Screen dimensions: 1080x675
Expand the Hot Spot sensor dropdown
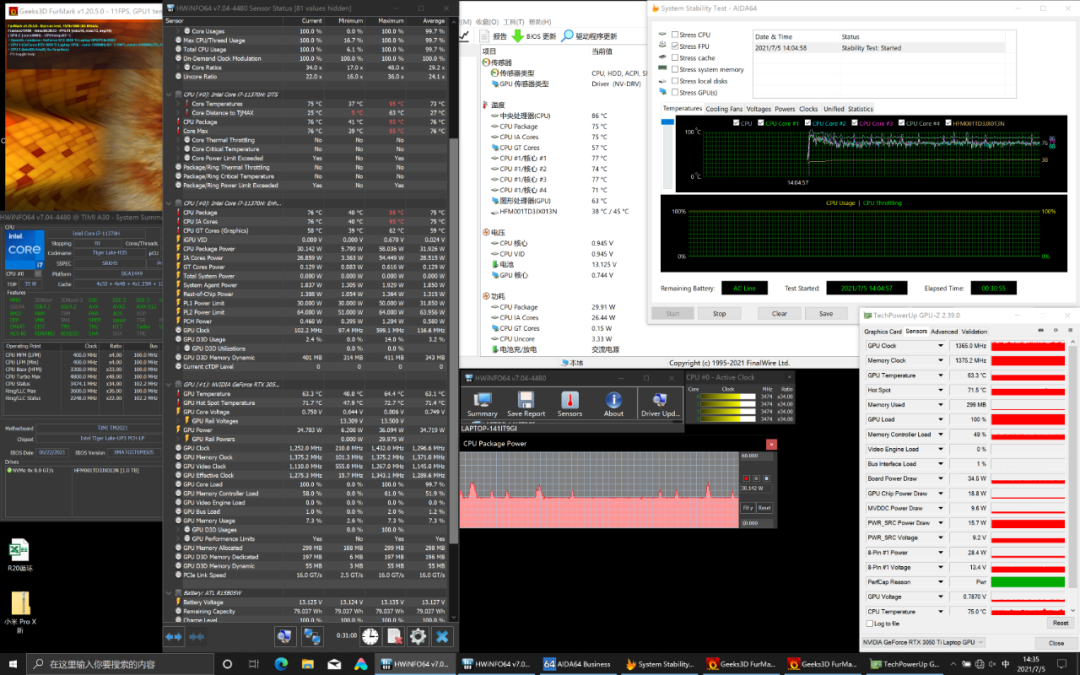coord(940,390)
